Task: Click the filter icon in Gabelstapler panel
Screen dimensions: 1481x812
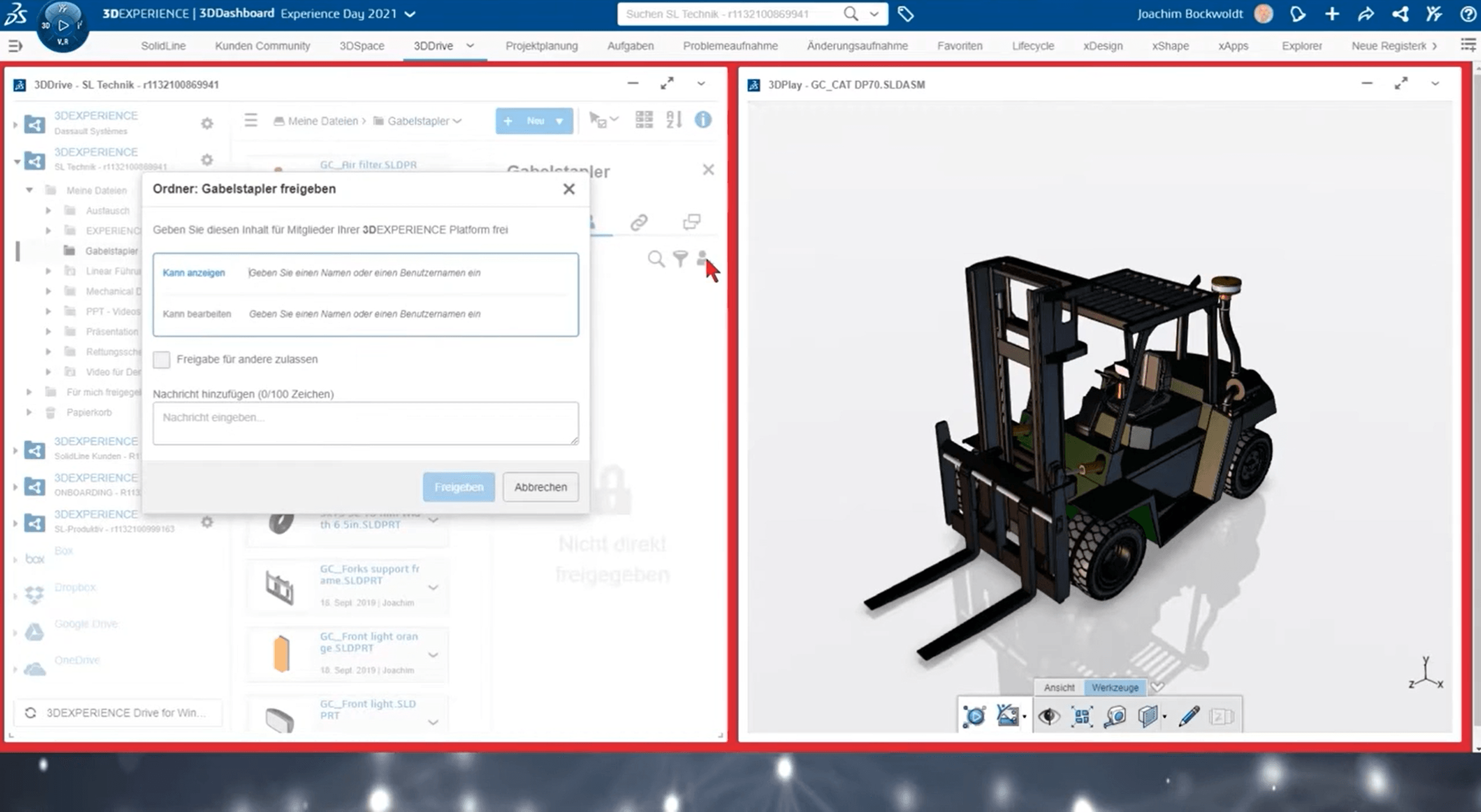Action: [x=680, y=259]
